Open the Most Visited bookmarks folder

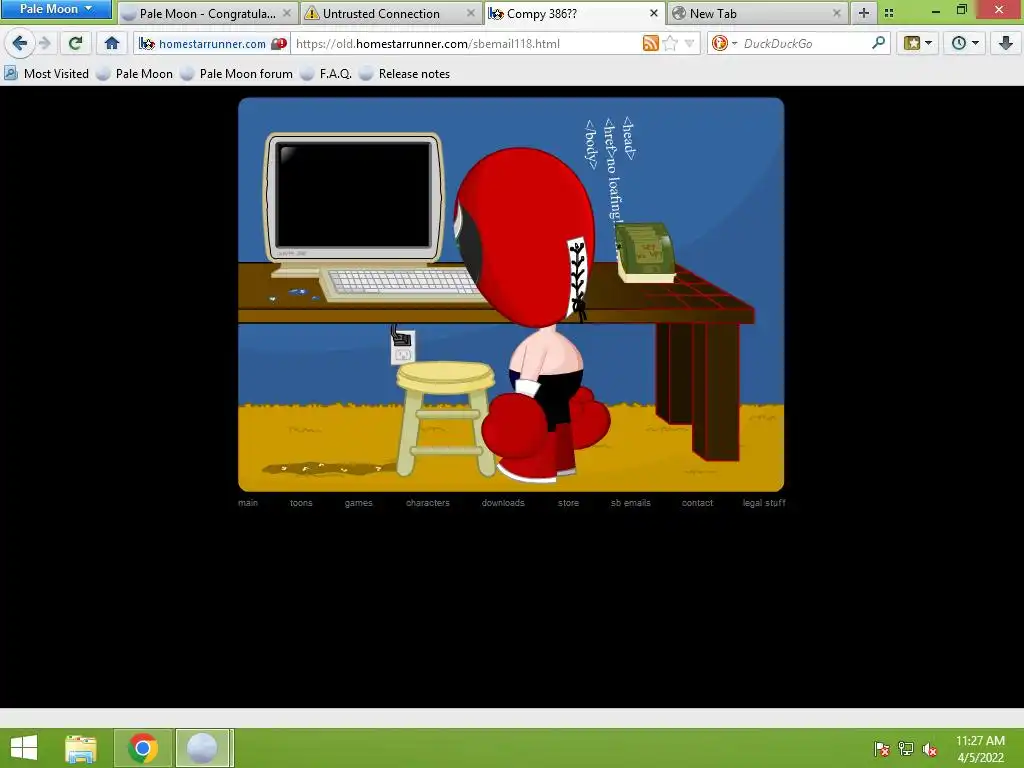click(46, 74)
